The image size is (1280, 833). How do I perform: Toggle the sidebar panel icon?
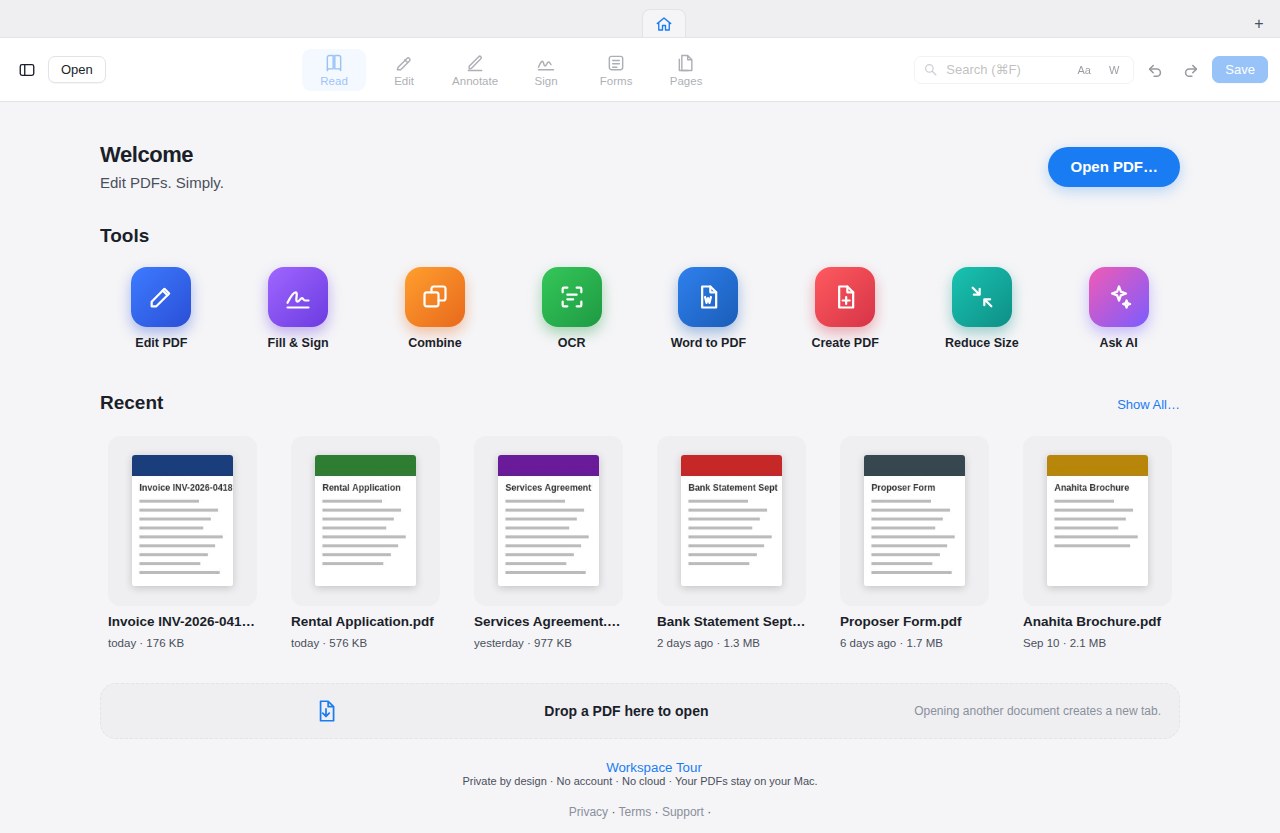click(x=27, y=70)
